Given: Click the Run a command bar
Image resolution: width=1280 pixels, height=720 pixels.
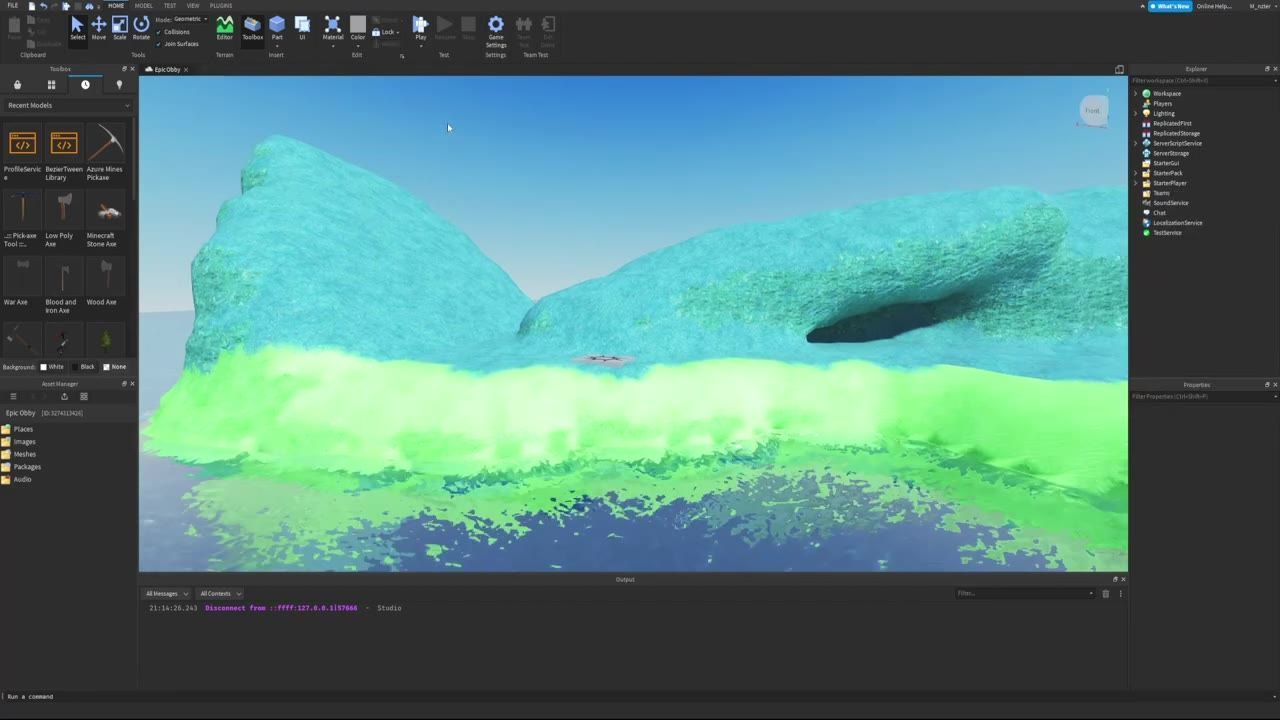Looking at the screenshot, I should pos(640,696).
